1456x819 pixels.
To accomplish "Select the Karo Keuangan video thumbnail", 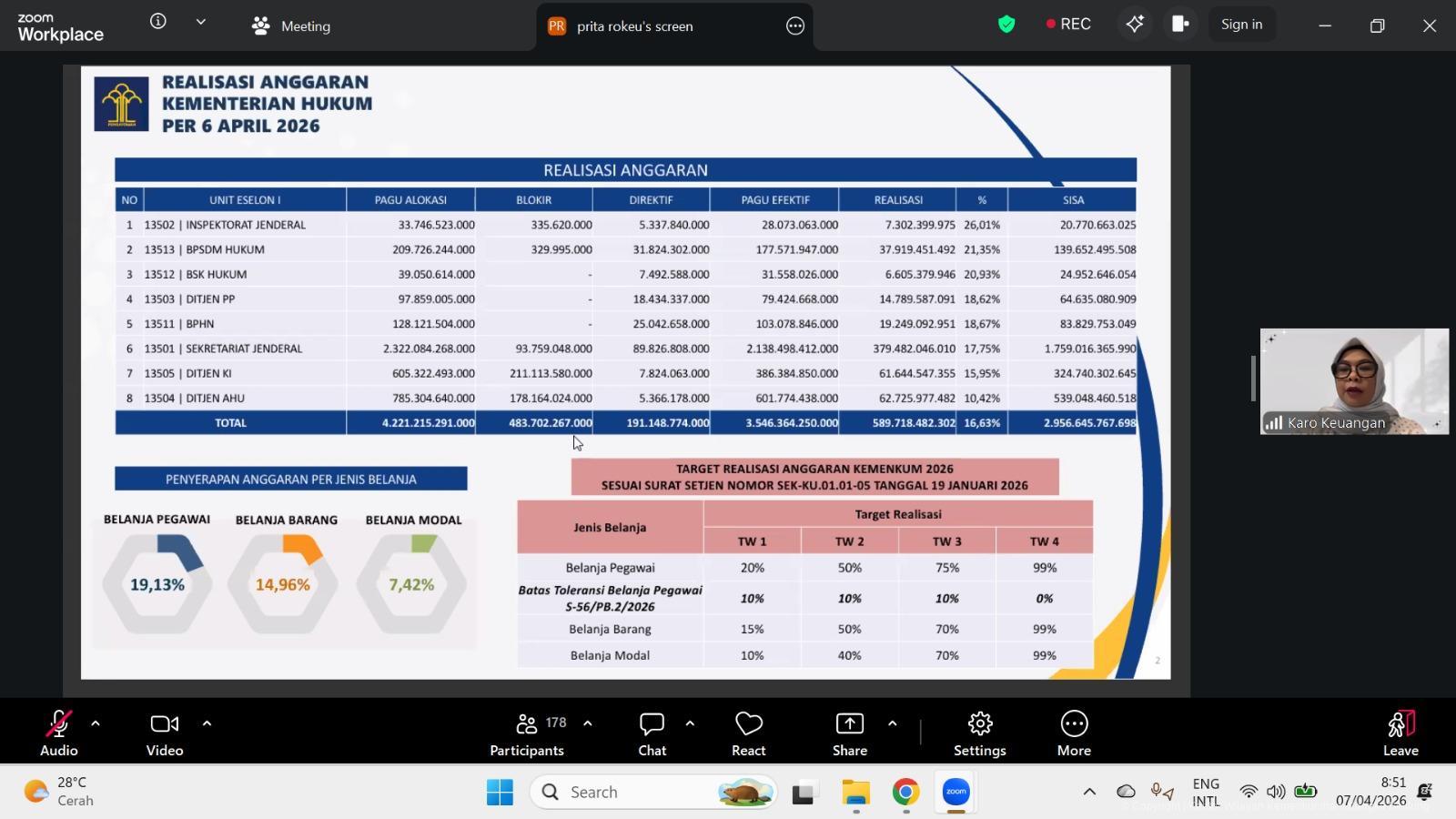I will tap(1354, 381).
